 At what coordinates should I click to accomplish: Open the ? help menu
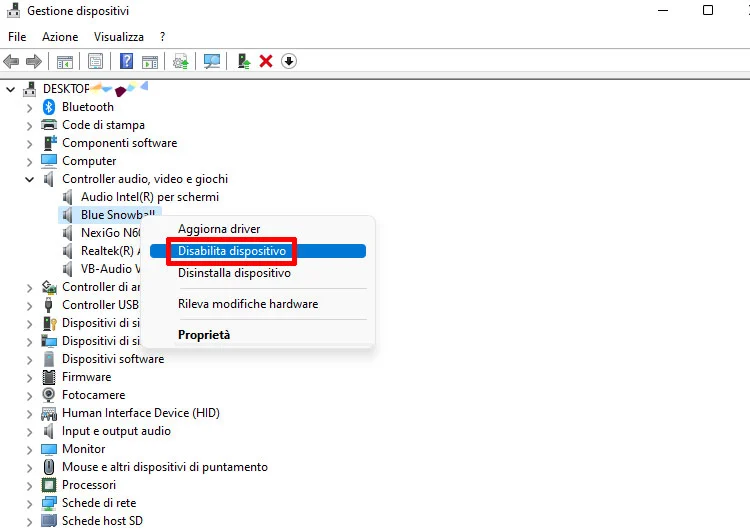click(x=163, y=37)
